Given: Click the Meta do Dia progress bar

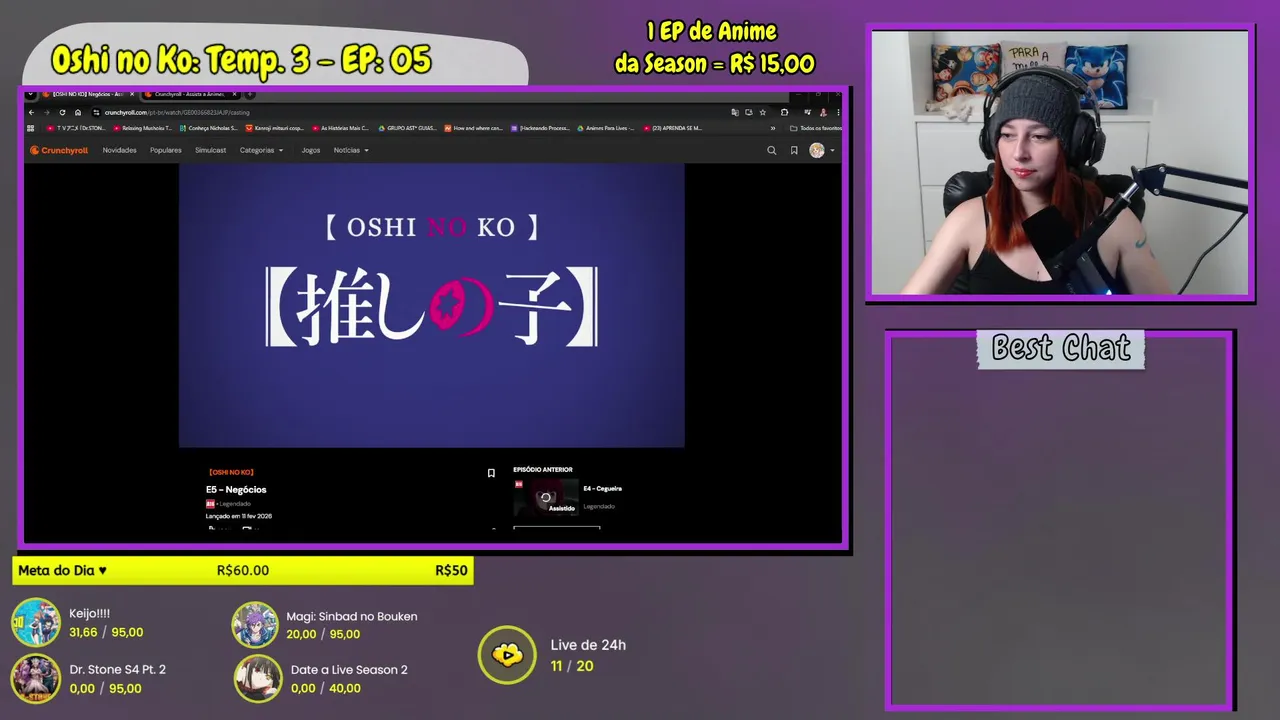Looking at the screenshot, I should (243, 570).
